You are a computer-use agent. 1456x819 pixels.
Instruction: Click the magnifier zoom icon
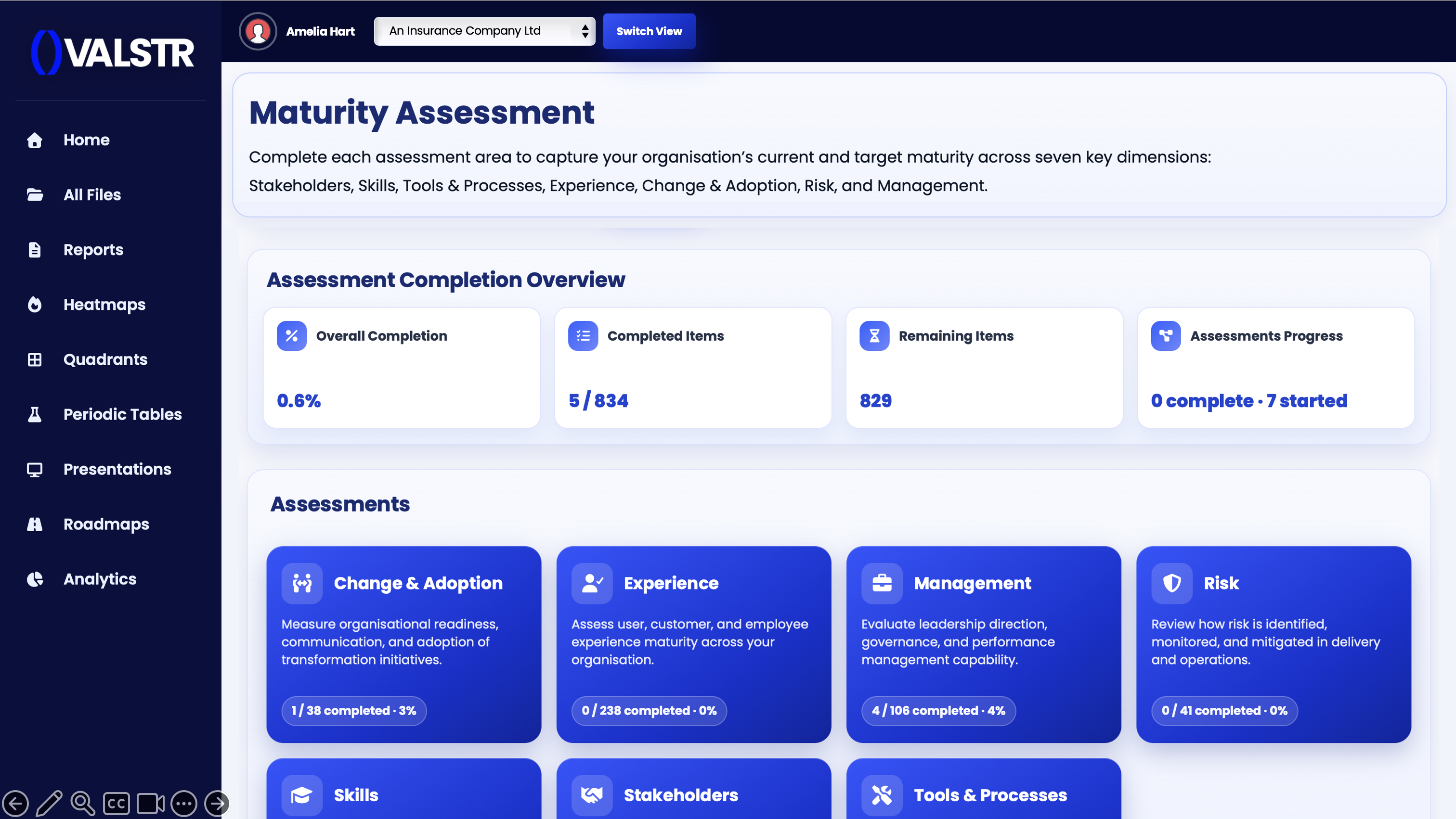coord(82,803)
